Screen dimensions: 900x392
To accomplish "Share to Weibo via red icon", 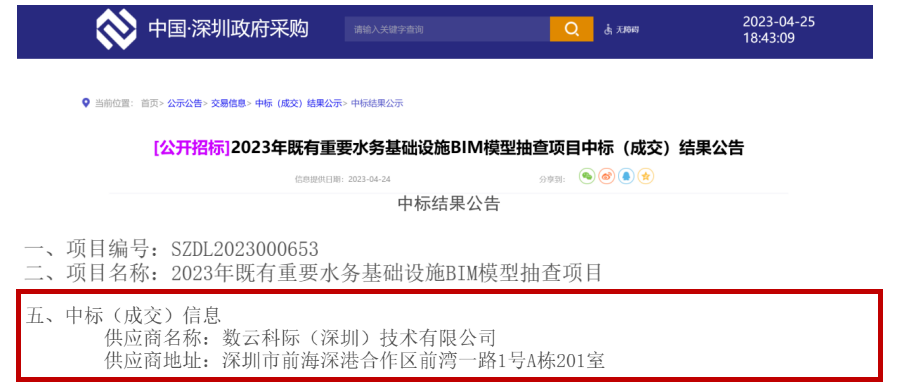I will [x=607, y=177].
